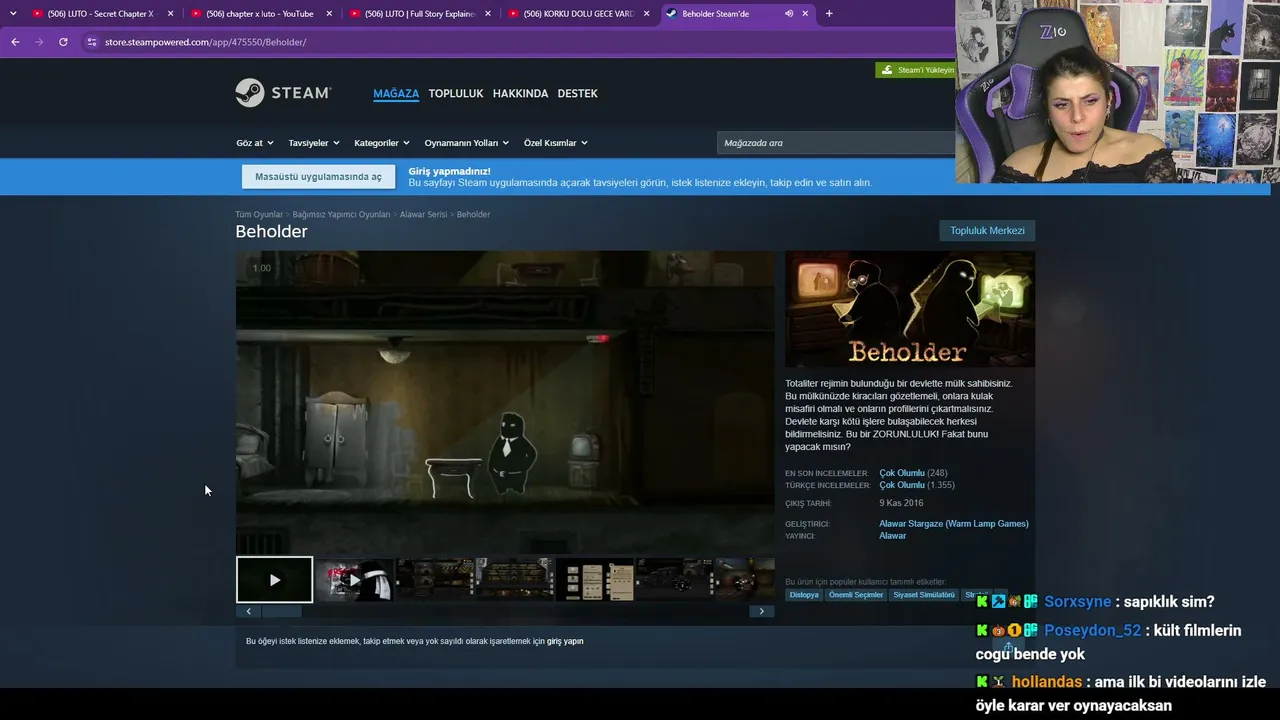This screenshot has width=1280, height=720.
Task: Select the 'Siyaset Simülatörü' tag
Action: tap(924, 595)
